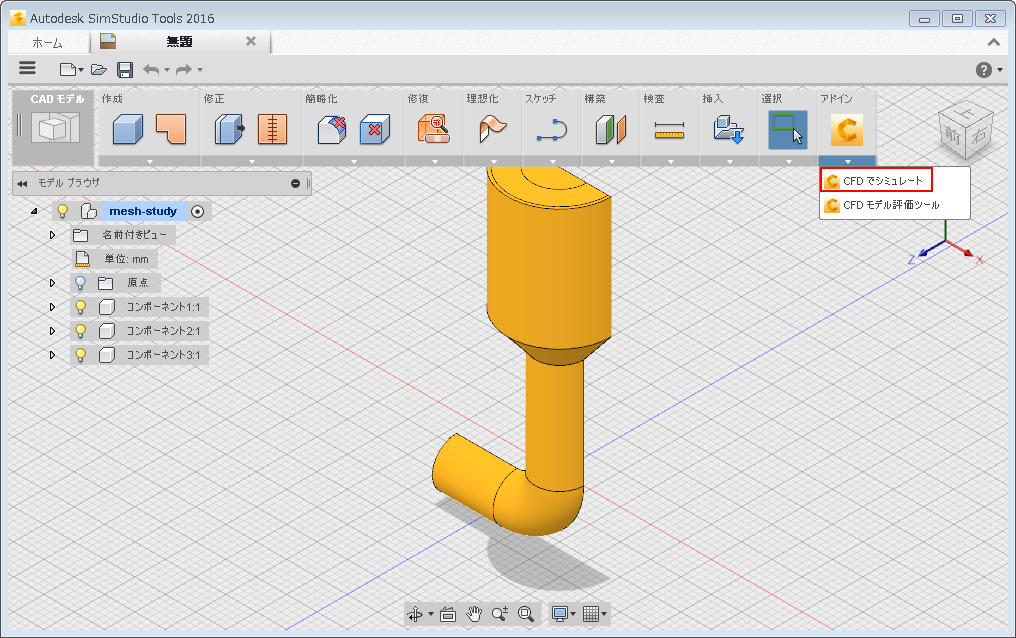Screen dimensions: 1016x638
Task: Select the orange L-shaped tool in 作成
Action: tap(170, 129)
